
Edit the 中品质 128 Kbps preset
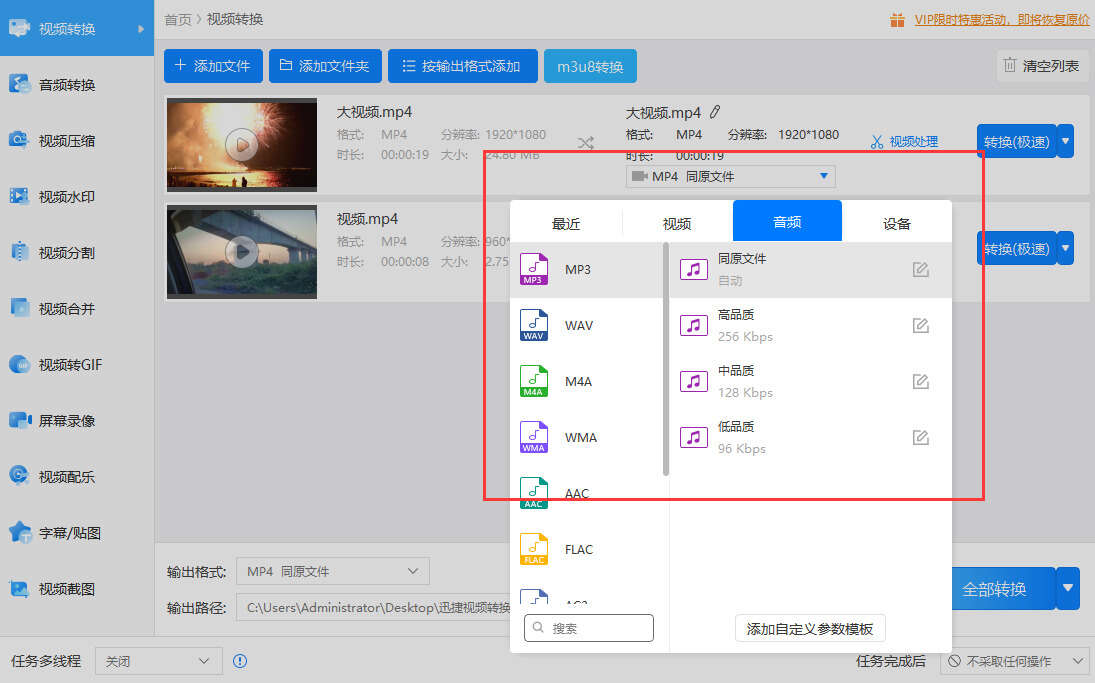click(920, 381)
